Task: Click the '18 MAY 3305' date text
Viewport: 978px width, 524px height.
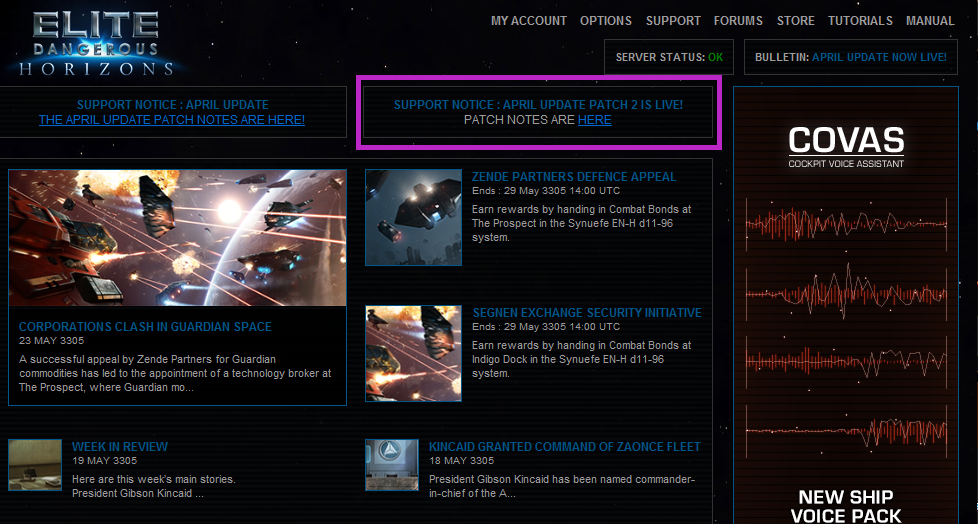Action: click(x=462, y=461)
